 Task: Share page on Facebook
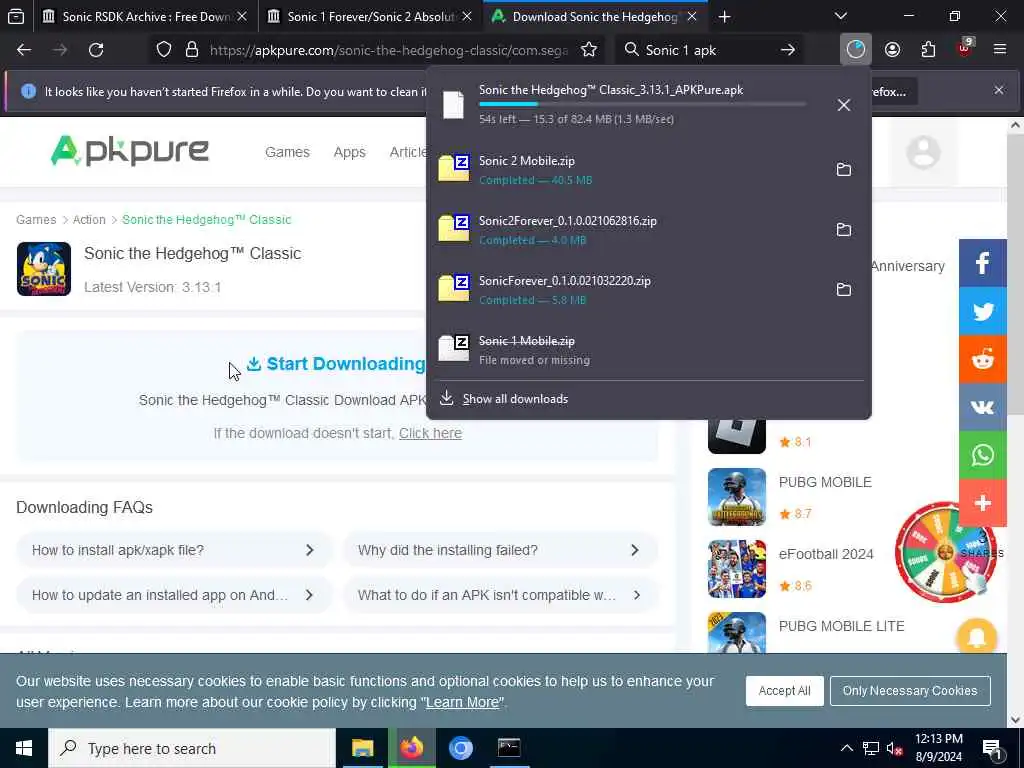coord(983,263)
